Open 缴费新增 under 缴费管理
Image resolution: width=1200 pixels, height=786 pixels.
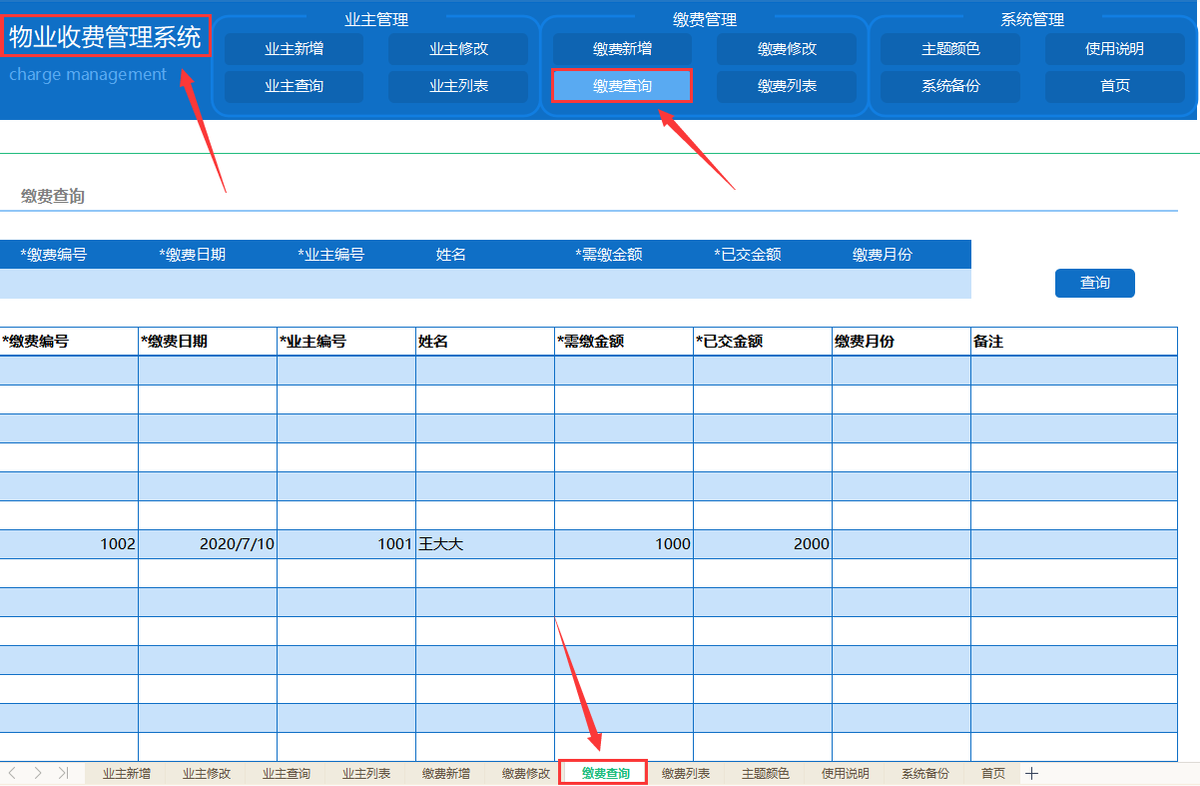click(621, 48)
